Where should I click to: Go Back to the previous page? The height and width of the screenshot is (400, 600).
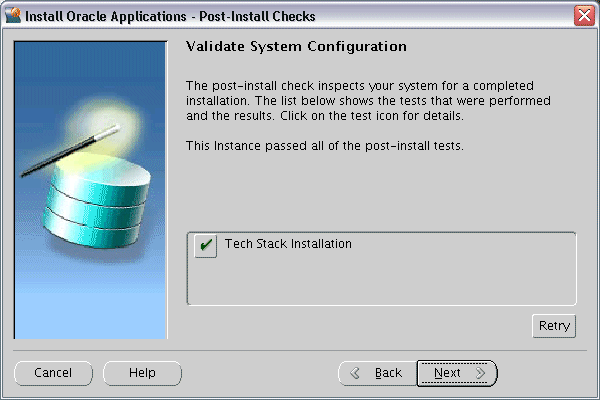coord(377,373)
